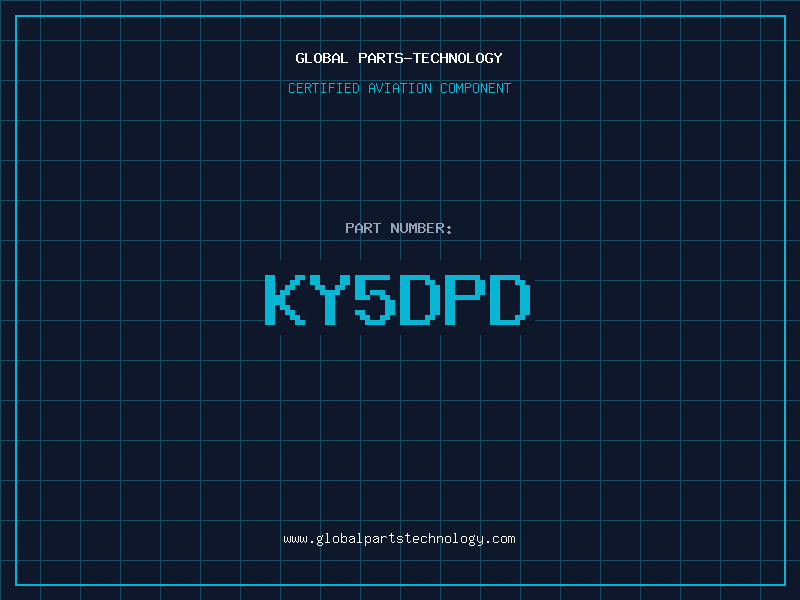This screenshot has height=600, width=800.
Task: Select the part number 'KY5DPD'
Action: tap(398, 299)
